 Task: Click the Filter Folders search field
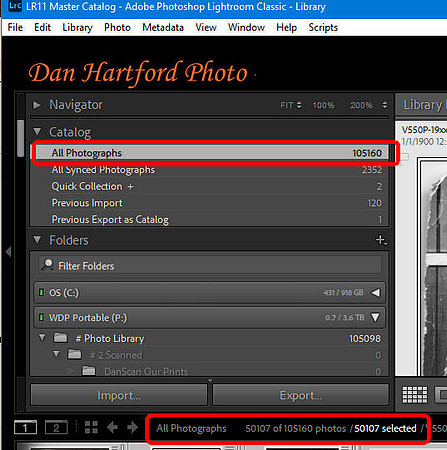(x=210, y=266)
